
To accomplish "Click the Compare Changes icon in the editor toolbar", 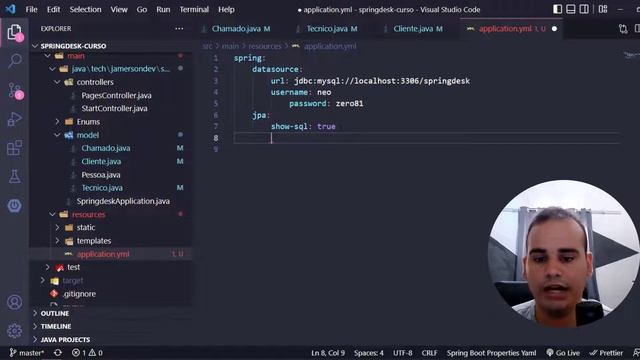I will tap(623, 29).
